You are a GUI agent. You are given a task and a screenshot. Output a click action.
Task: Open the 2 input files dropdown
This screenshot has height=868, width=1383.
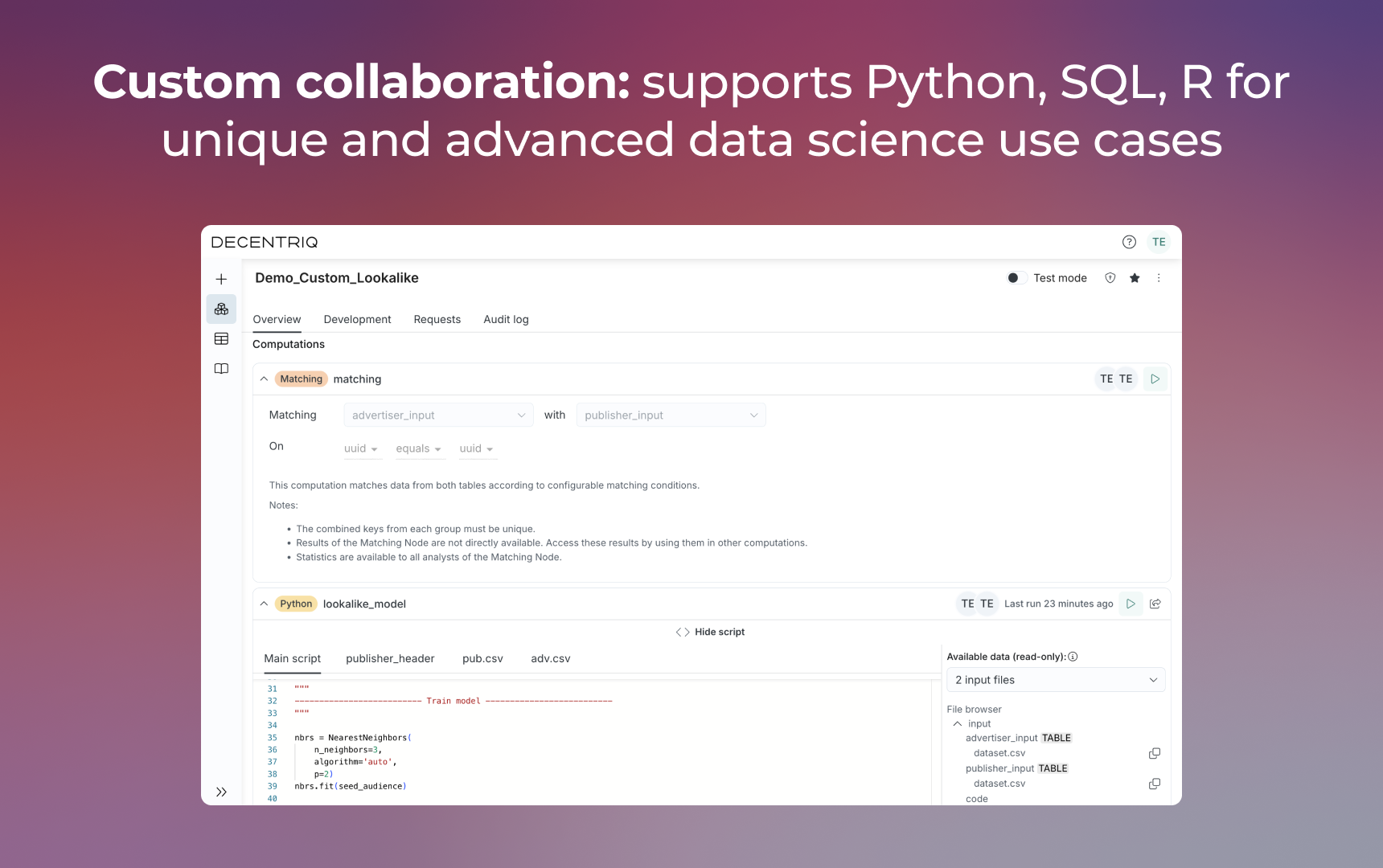[1055, 680]
